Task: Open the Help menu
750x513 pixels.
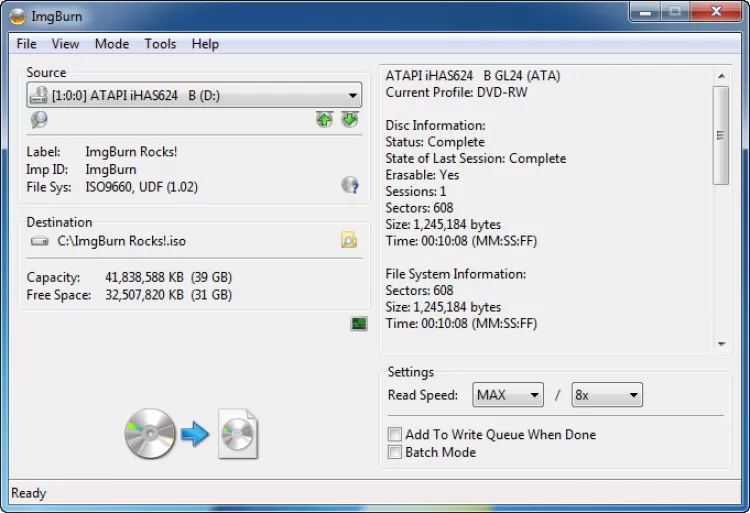Action: click(205, 44)
